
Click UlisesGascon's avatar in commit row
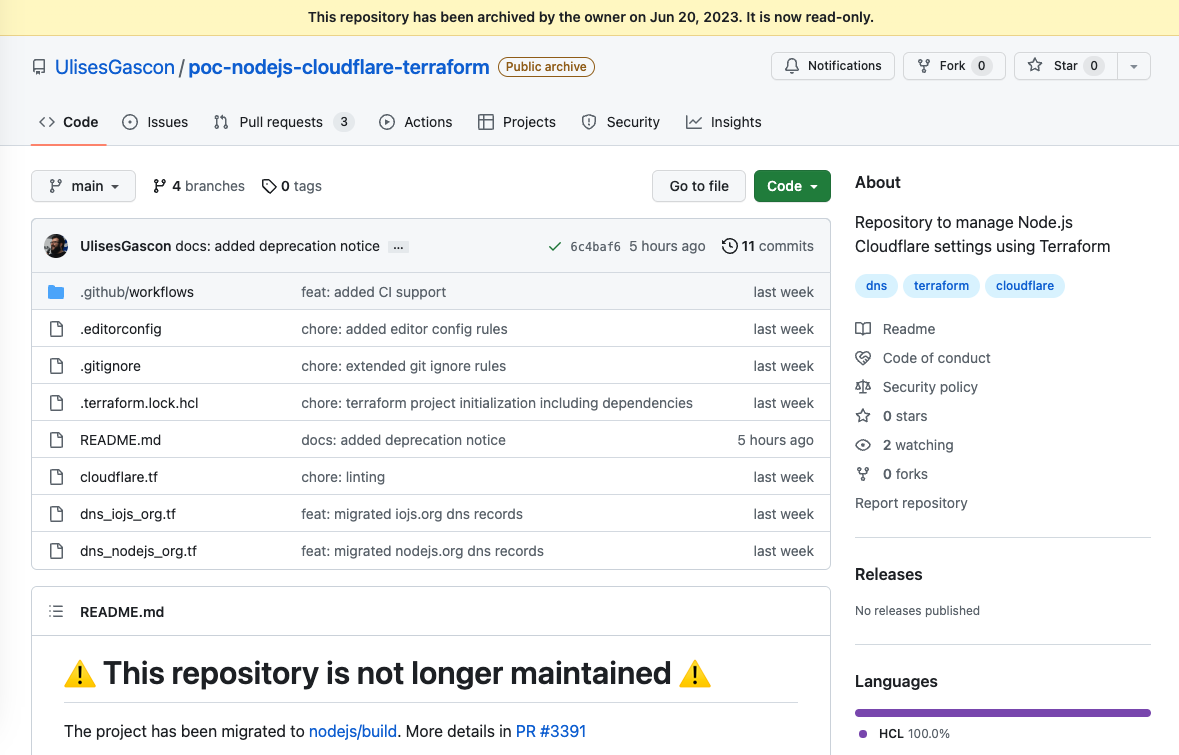click(56, 246)
